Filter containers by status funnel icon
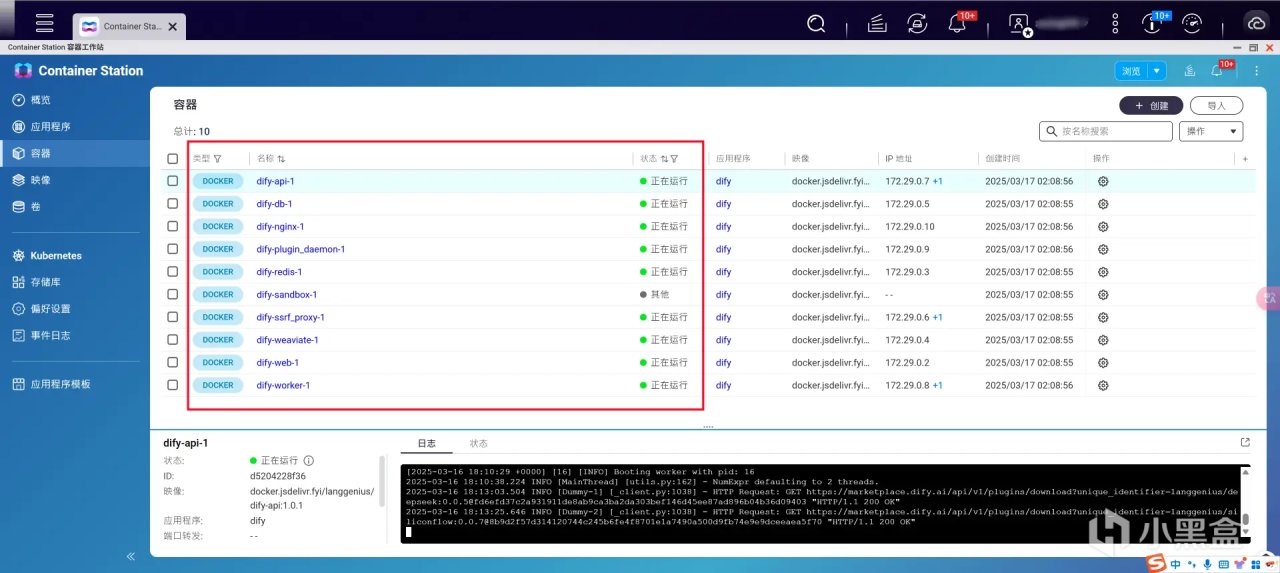Viewport: 1280px width, 573px height. click(674, 159)
